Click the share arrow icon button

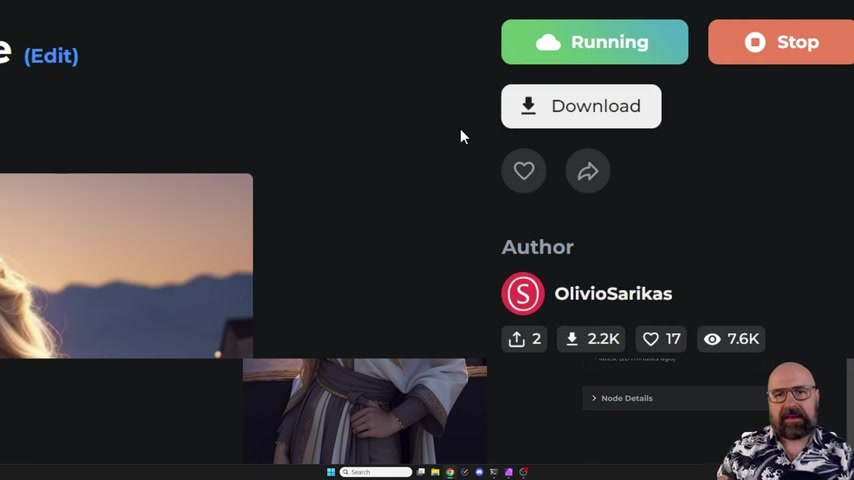[588, 171]
